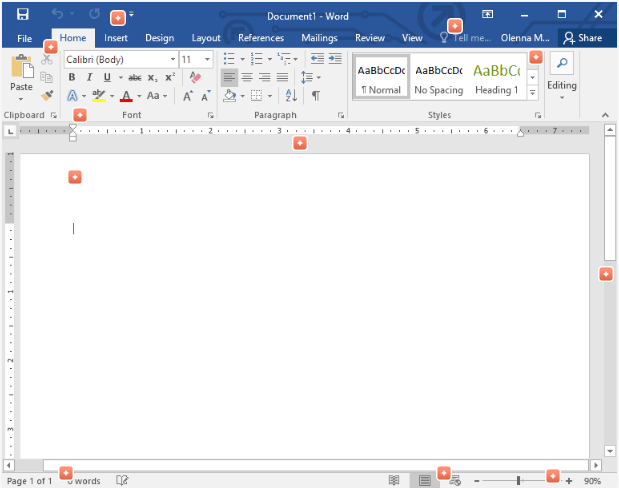Viewport: 619px width, 488px height.
Task: Click the Save icon in the title bar
Action: (23, 15)
